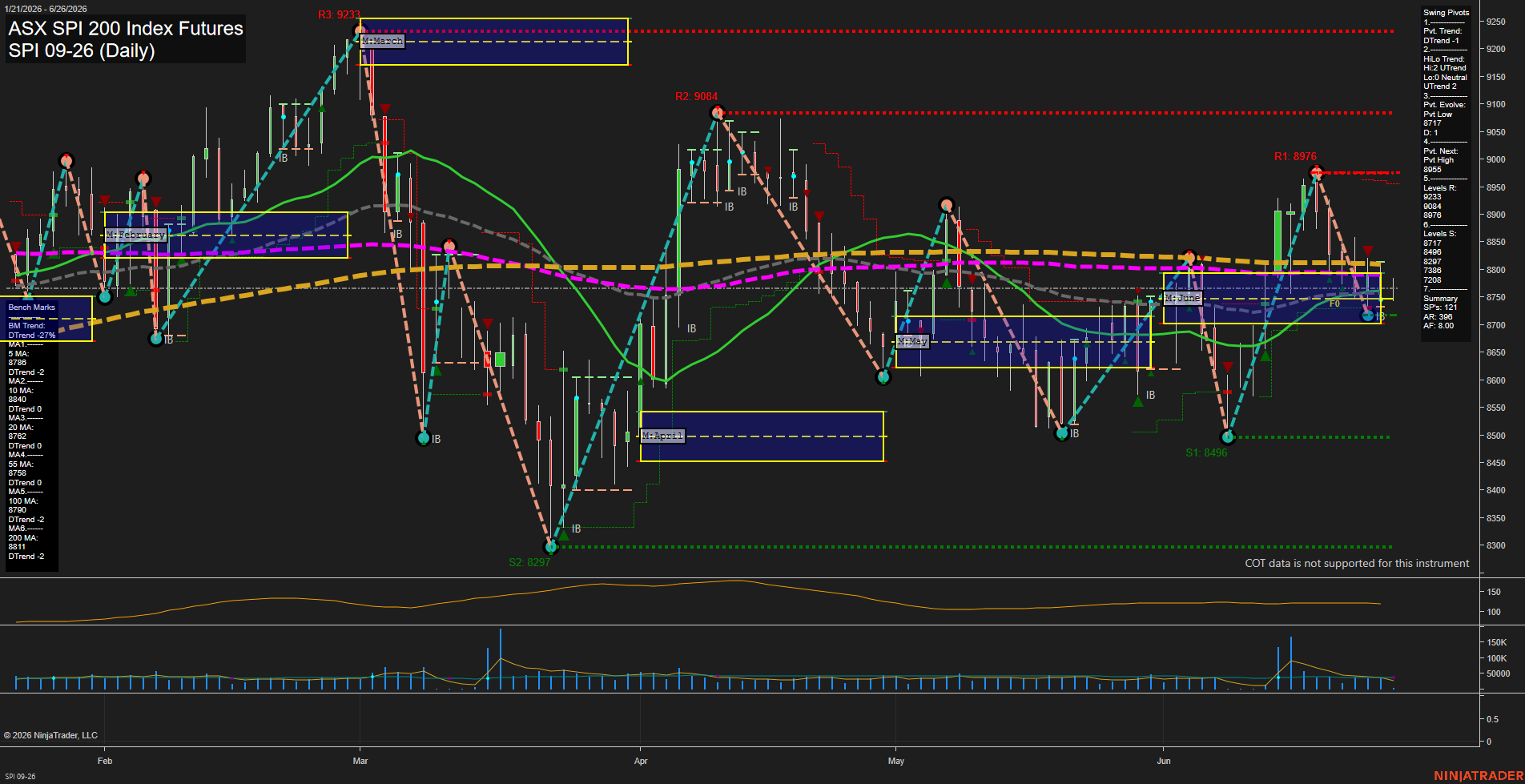Select the Levels R: list in the pivots panel

(x=1439, y=202)
